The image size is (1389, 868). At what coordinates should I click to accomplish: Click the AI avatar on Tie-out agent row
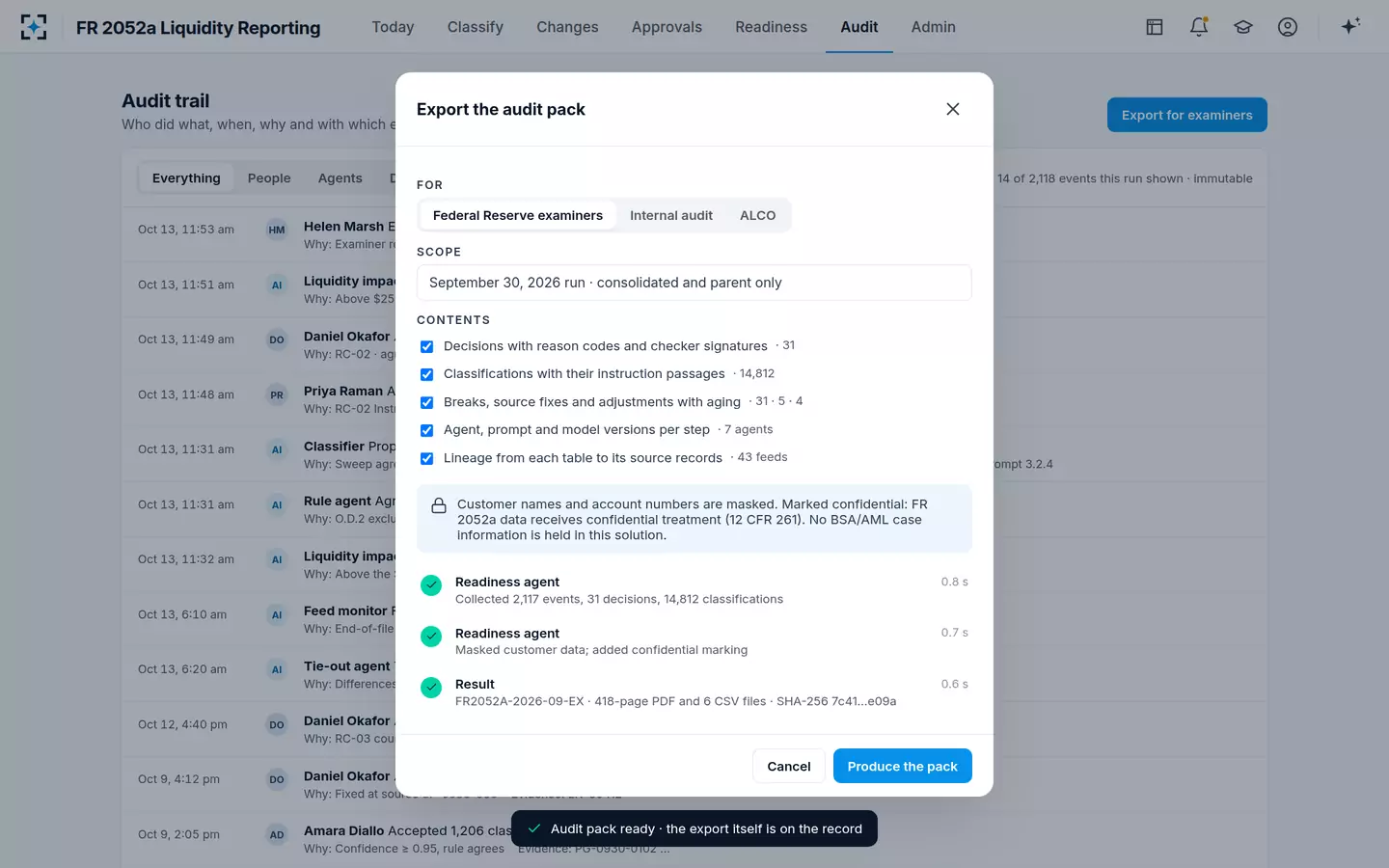click(x=277, y=669)
